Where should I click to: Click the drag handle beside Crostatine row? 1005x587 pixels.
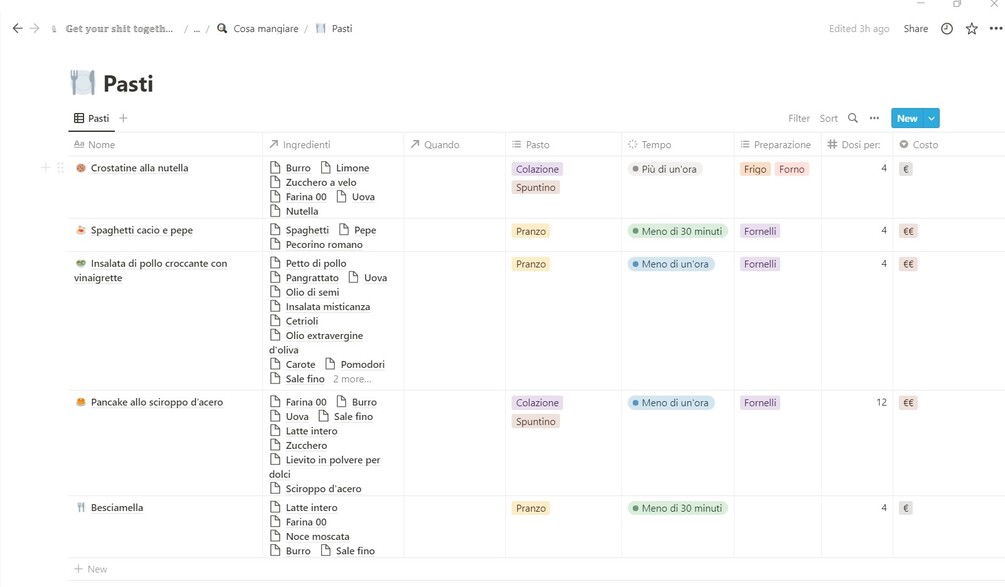tap(60, 168)
